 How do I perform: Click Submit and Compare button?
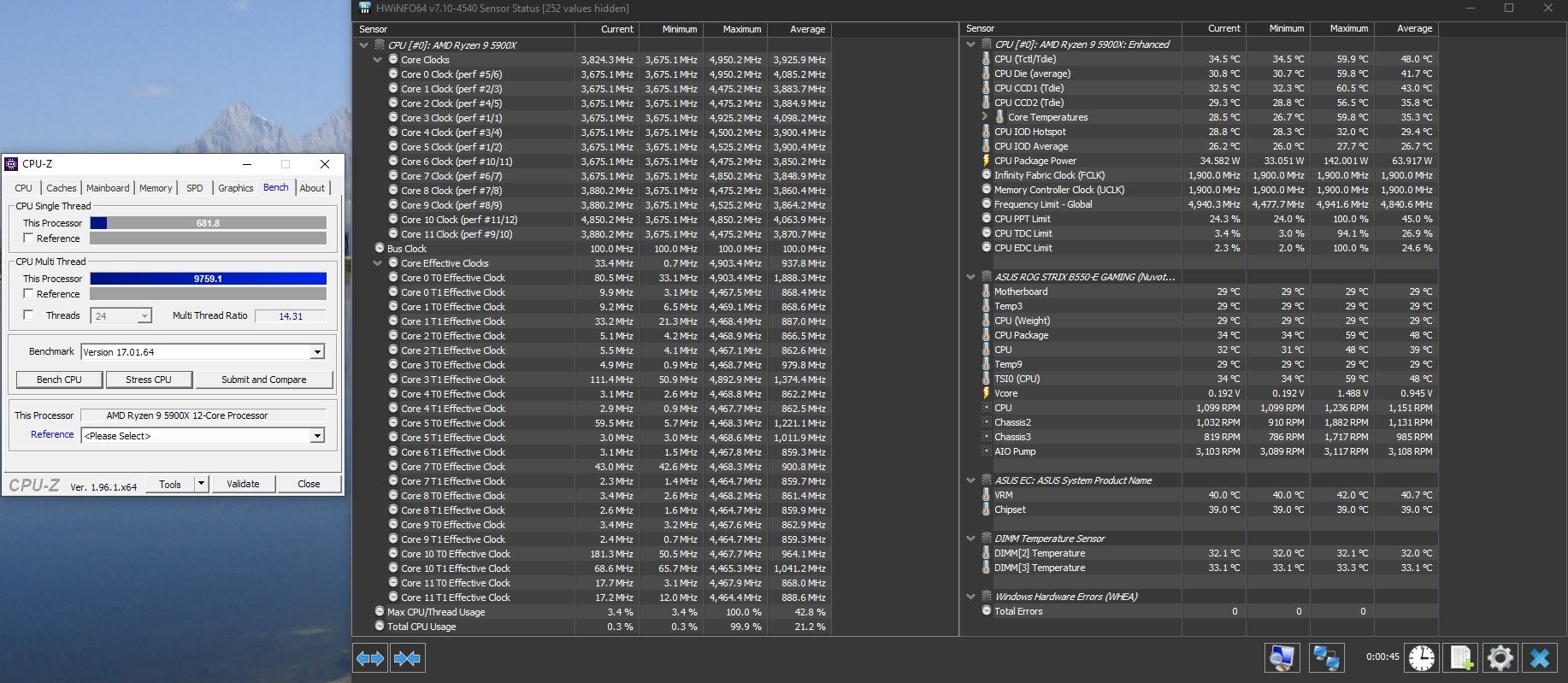(264, 380)
